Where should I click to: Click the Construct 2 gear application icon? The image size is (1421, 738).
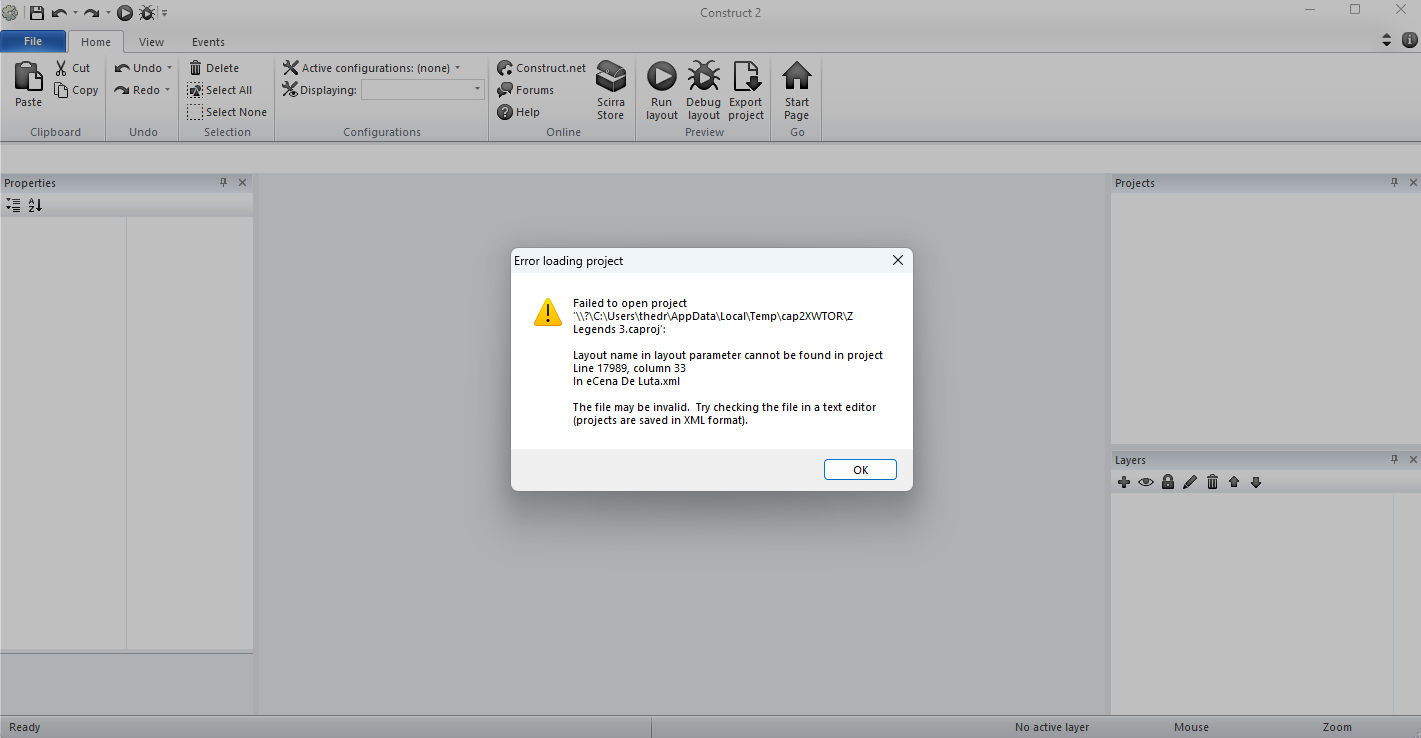click(9, 13)
